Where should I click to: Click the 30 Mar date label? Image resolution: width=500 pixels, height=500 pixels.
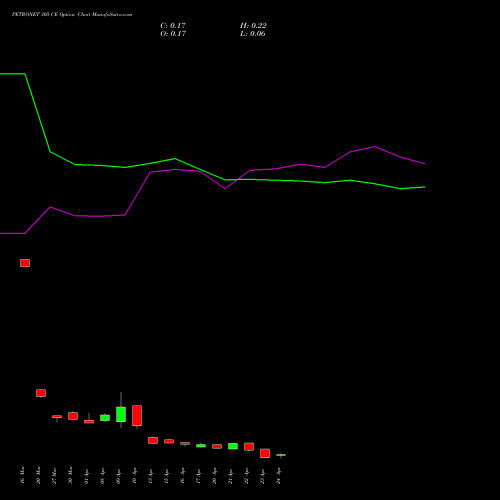[x=70, y=476]
